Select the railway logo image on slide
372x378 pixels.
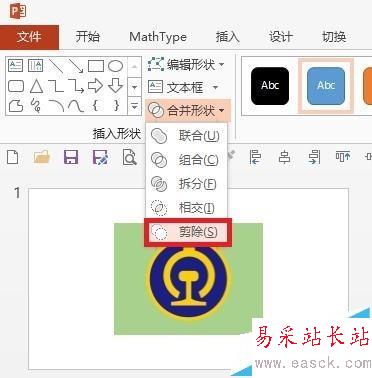(x=189, y=282)
